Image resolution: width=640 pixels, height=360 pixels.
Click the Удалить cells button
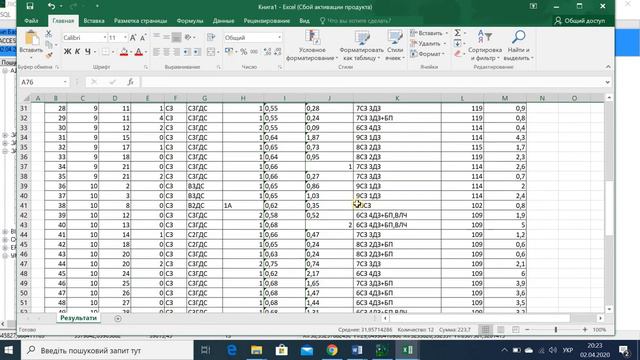(x=428, y=43)
